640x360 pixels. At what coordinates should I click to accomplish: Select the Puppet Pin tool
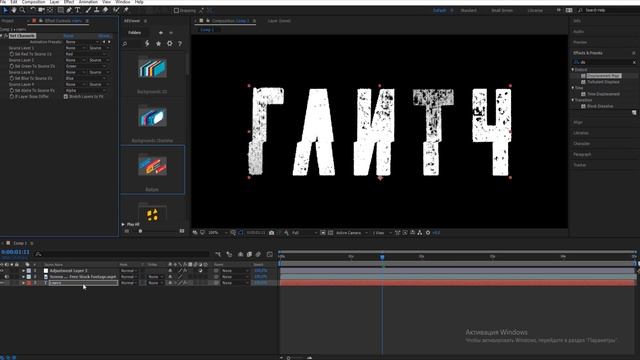pos(126,10)
